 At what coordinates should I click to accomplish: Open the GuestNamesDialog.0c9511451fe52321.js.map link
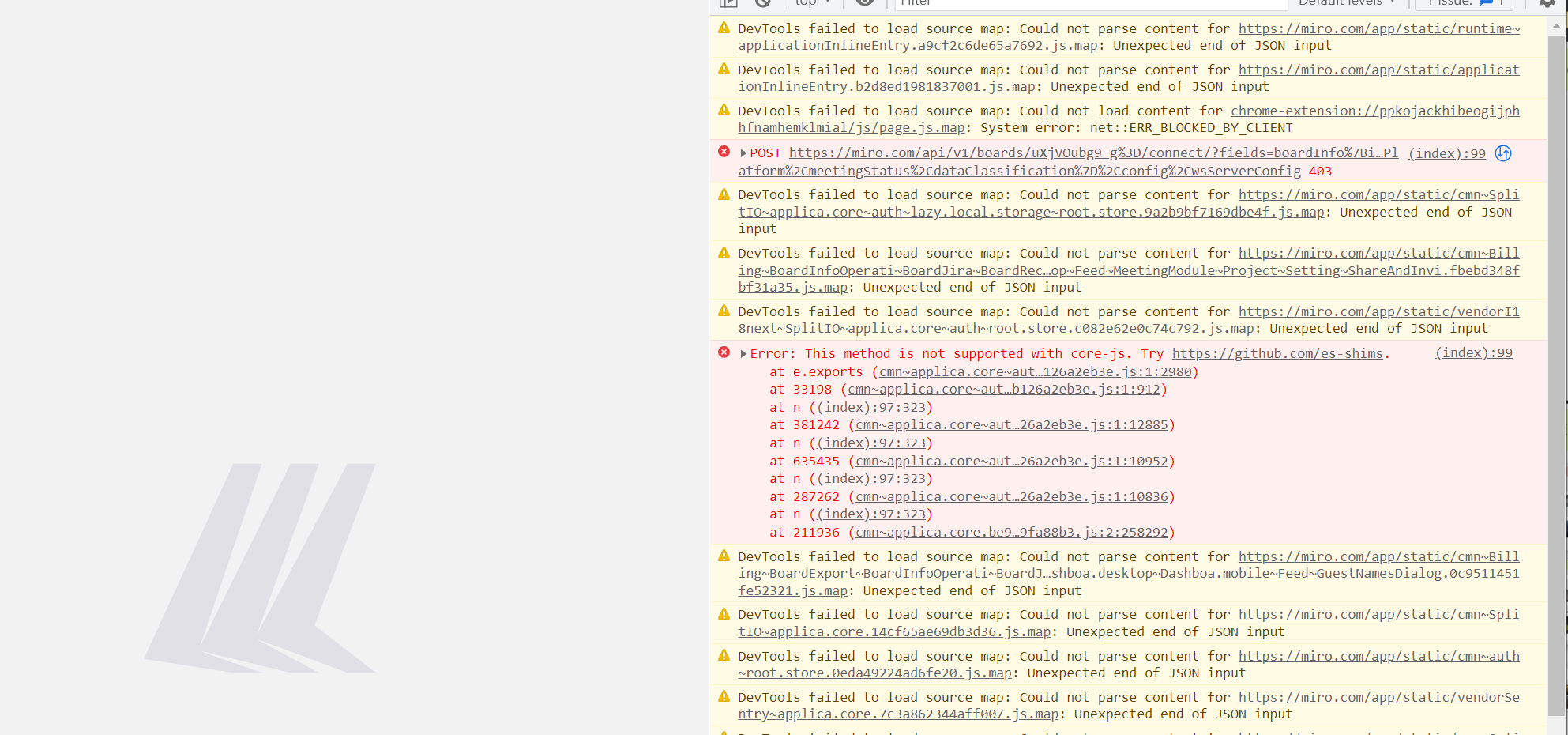(1129, 574)
